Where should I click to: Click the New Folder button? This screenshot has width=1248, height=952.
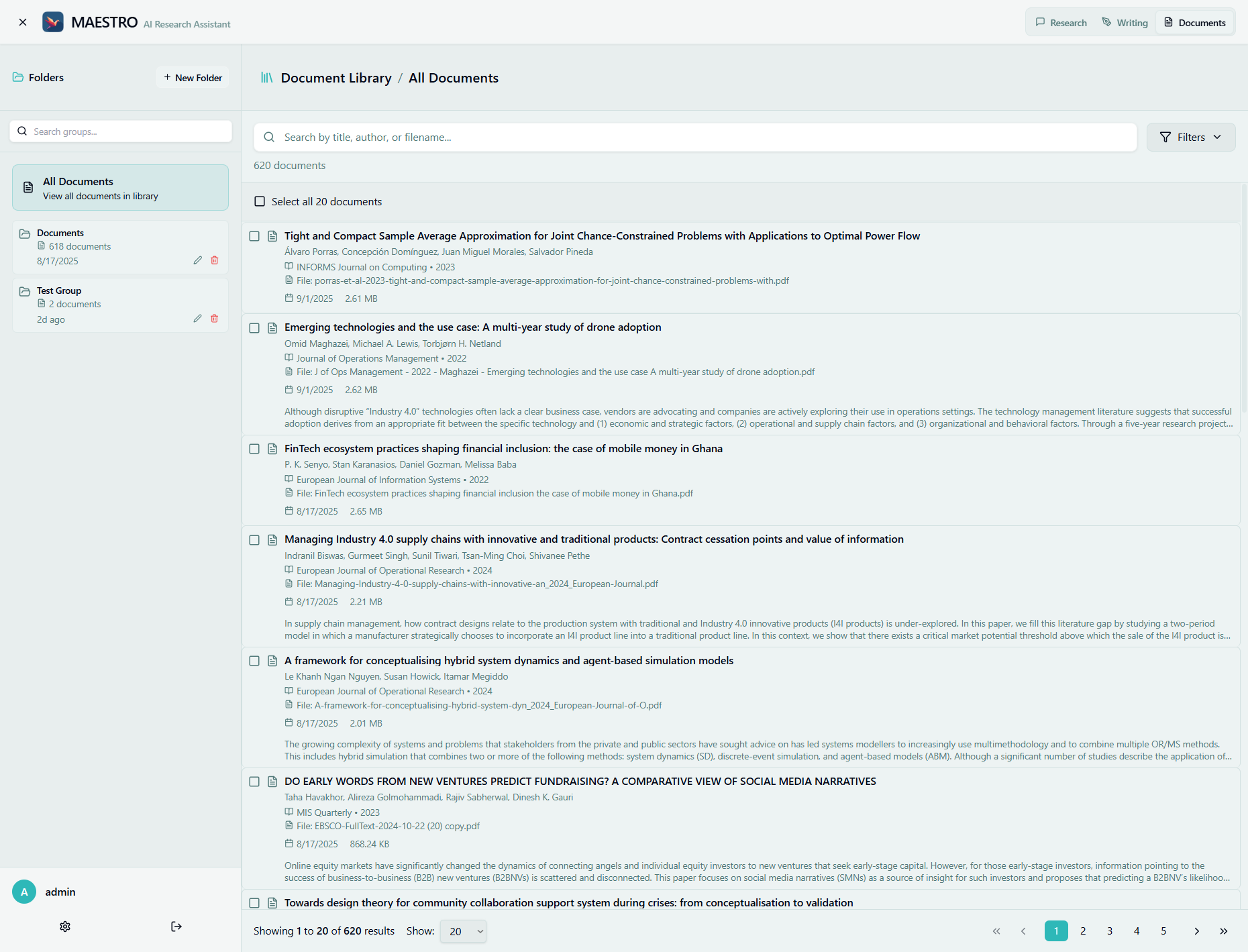click(192, 77)
